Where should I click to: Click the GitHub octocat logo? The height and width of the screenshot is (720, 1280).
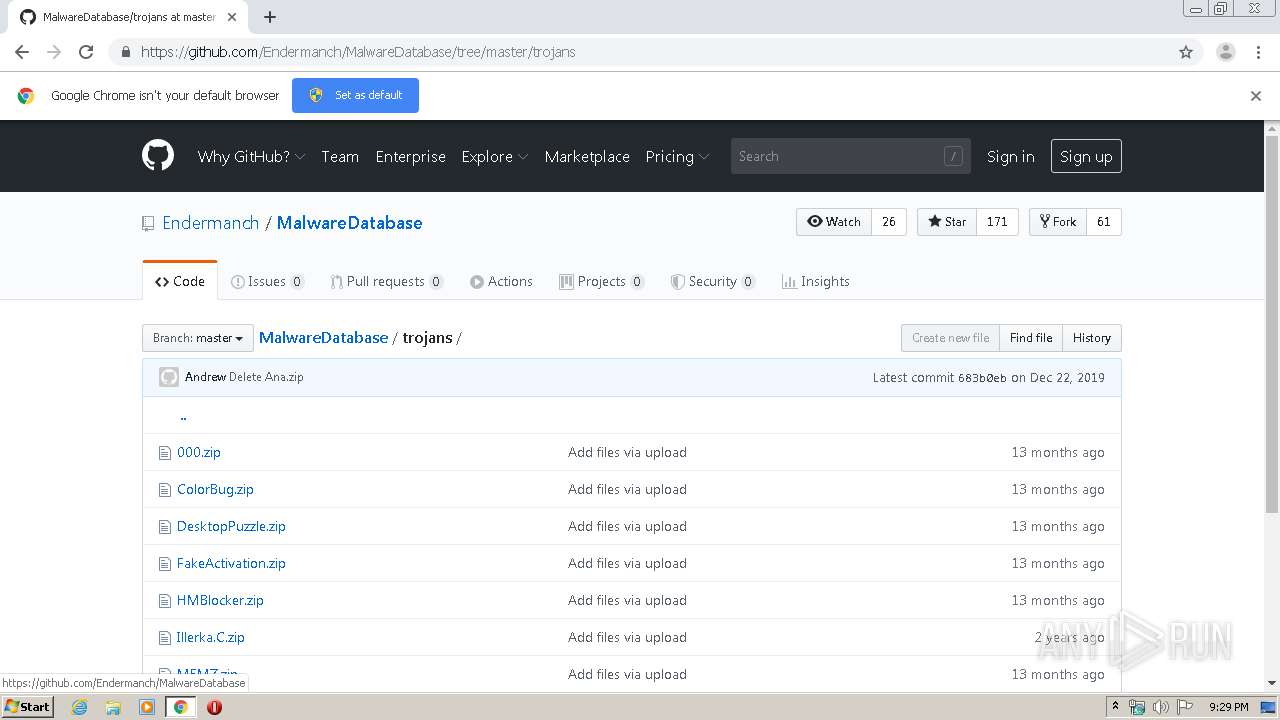tap(158, 156)
